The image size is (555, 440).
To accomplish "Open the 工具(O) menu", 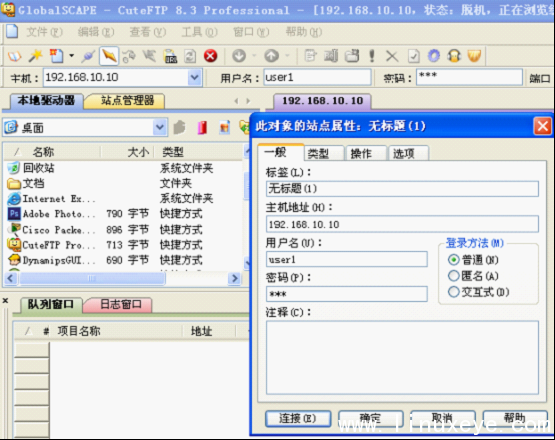I will (199, 32).
